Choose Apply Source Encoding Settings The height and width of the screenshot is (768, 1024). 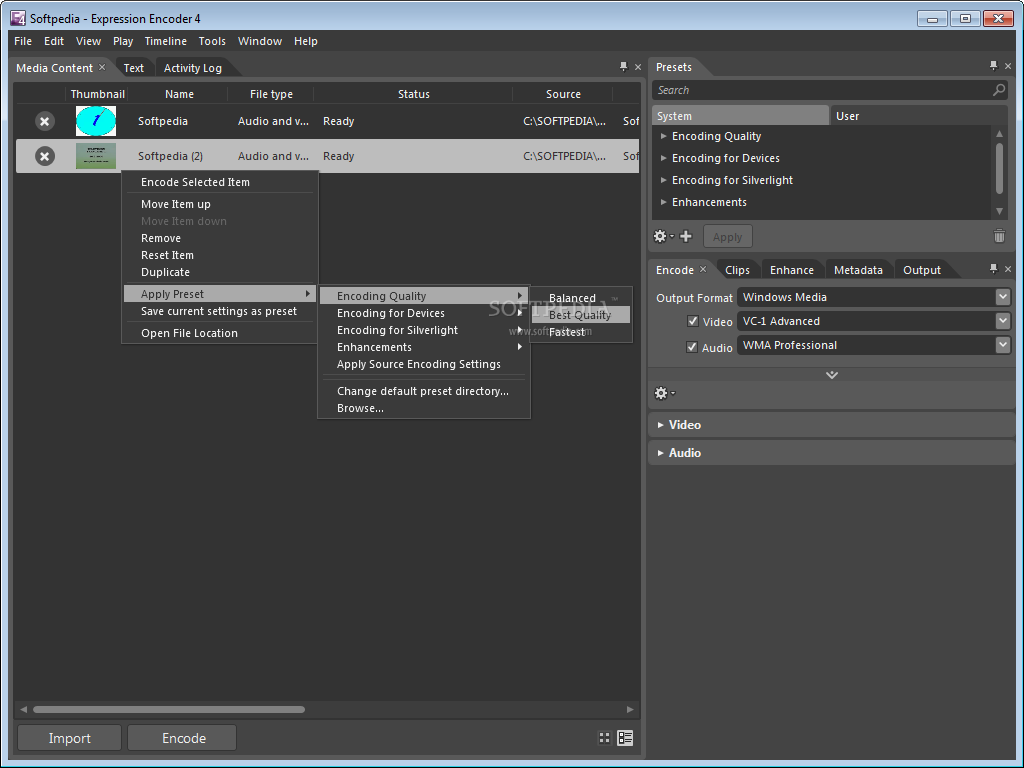pos(423,364)
